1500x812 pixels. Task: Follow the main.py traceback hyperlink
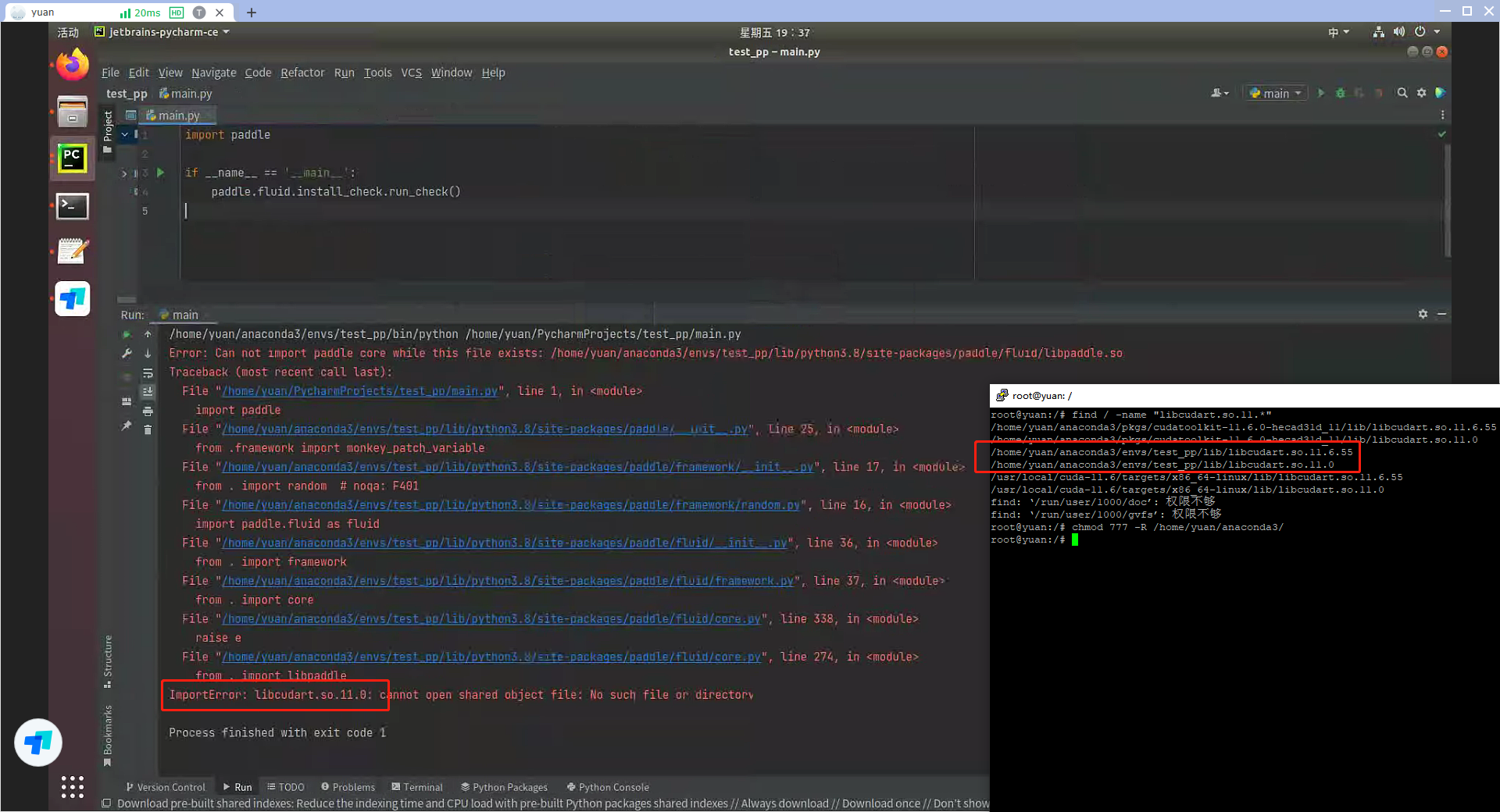pos(359,390)
